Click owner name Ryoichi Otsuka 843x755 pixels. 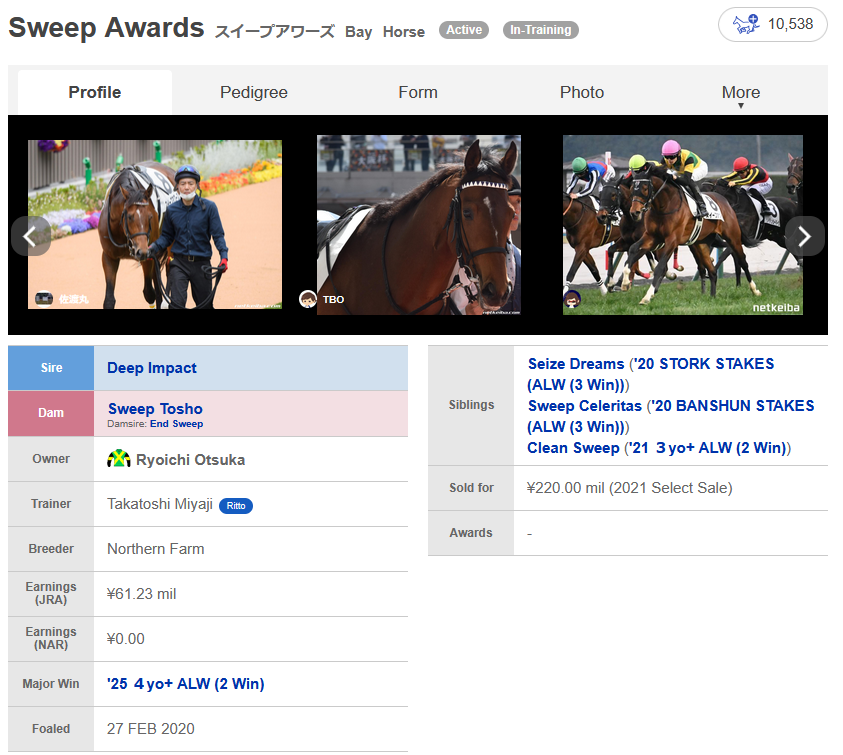(190, 460)
